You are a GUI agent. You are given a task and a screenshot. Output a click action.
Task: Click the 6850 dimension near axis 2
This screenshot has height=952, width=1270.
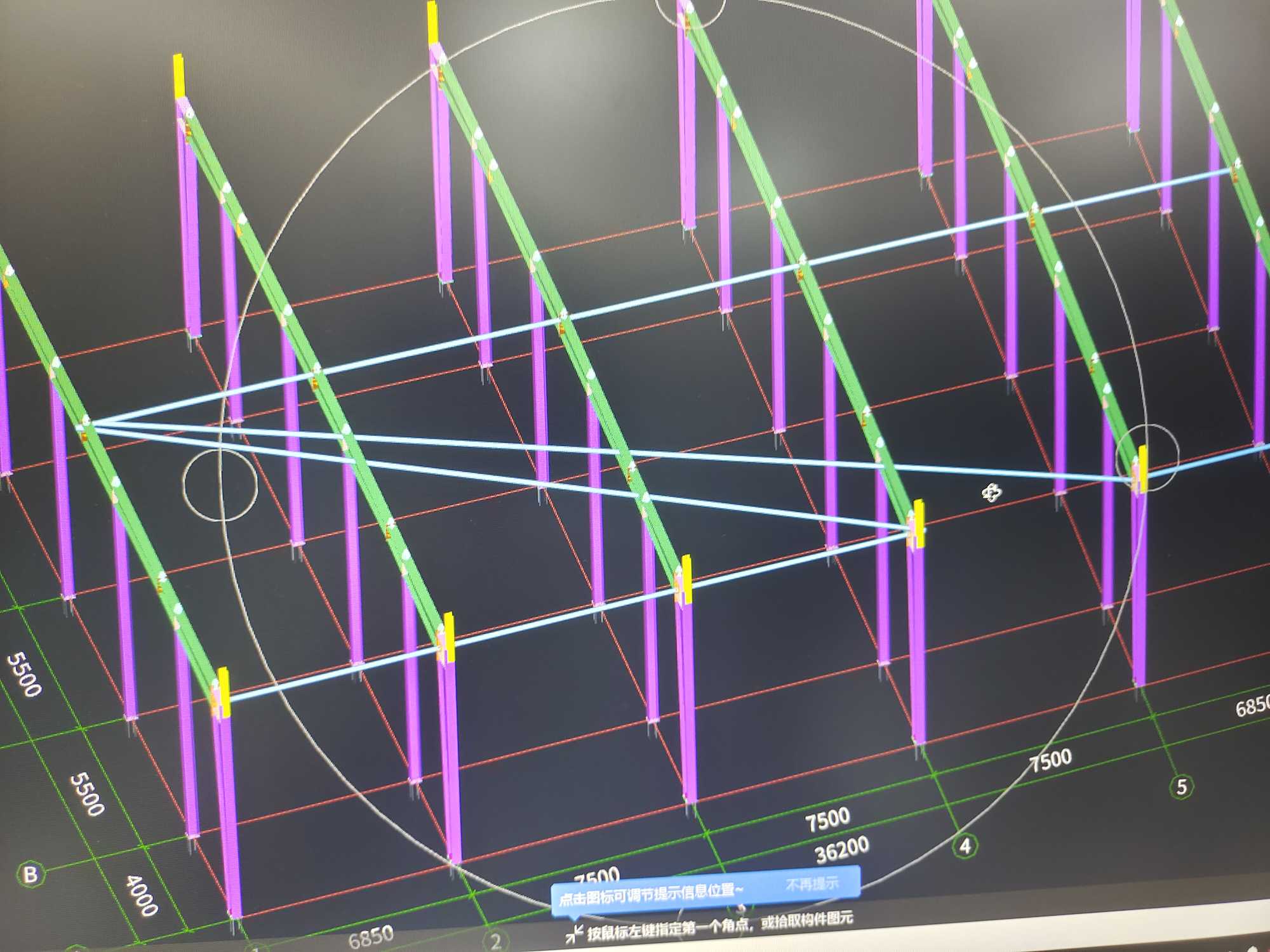[371, 937]
